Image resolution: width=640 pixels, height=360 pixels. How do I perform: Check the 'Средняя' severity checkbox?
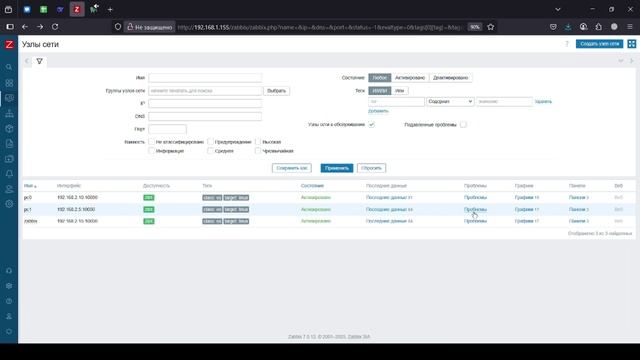pyautogui.click(x=210, y=151)
